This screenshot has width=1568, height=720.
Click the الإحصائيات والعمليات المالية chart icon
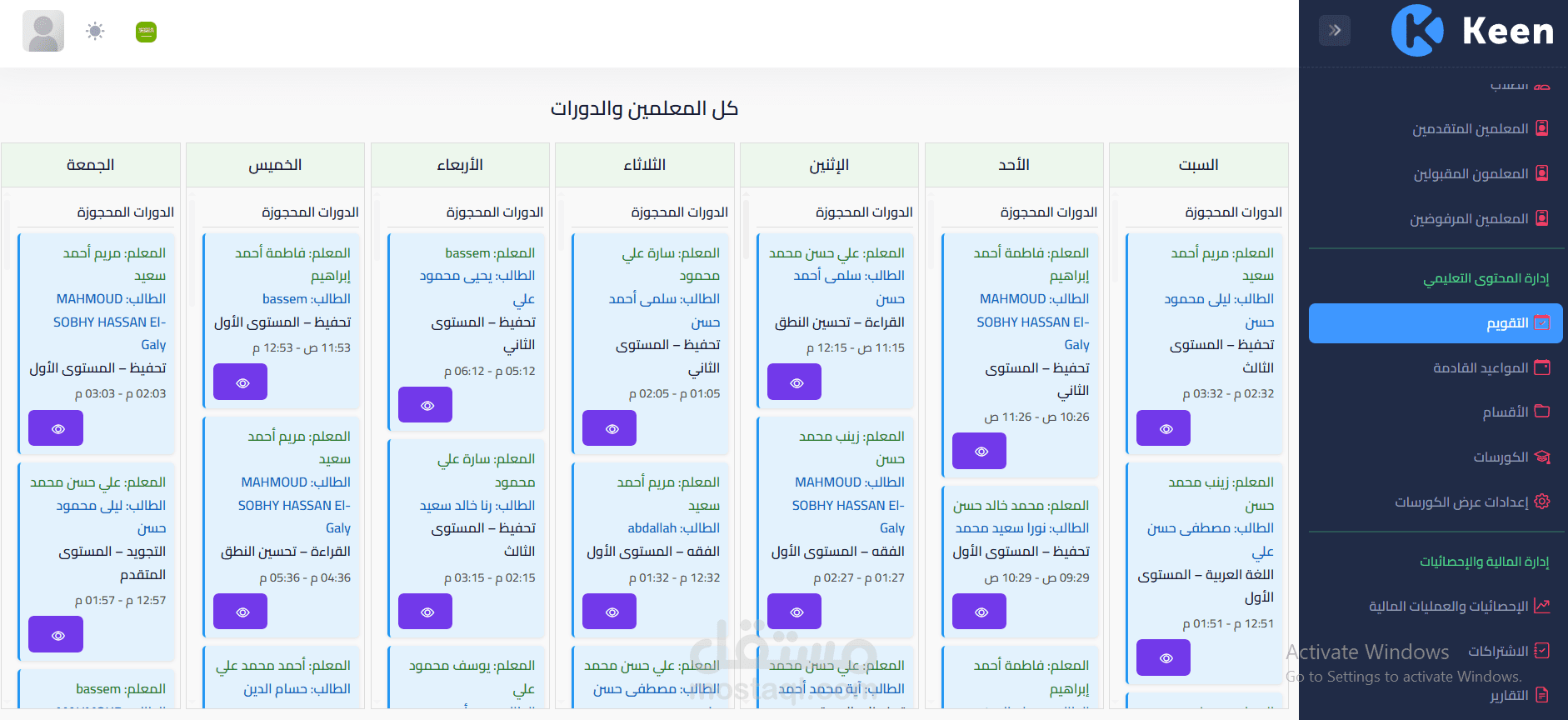pos(1542,606)
